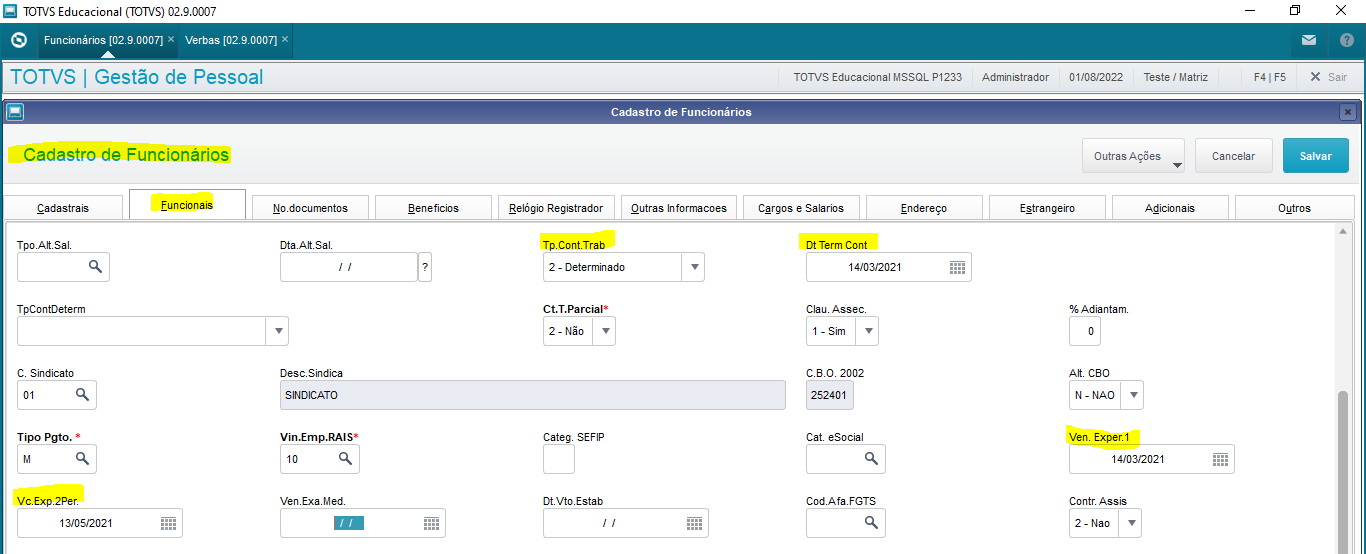Viewport: 1366px width, 554px height.
Task: Open the Relógio Registrador tab
Action: pyautogui.click(x=556, y=208)
